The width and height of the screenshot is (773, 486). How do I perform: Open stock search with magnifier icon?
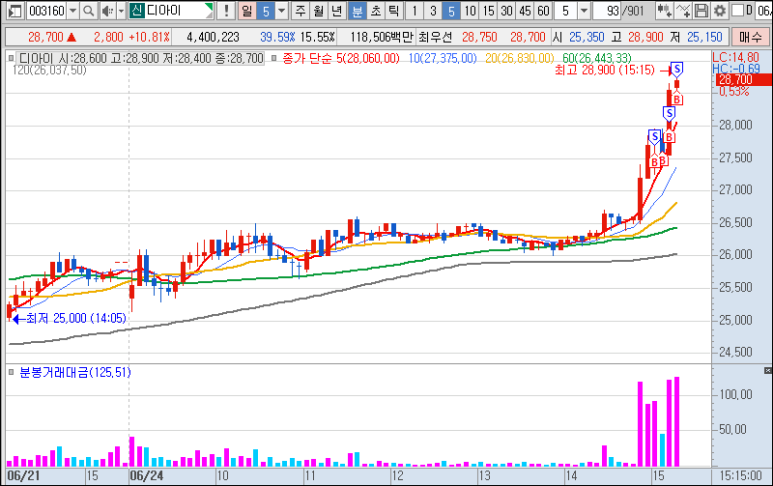88,10
